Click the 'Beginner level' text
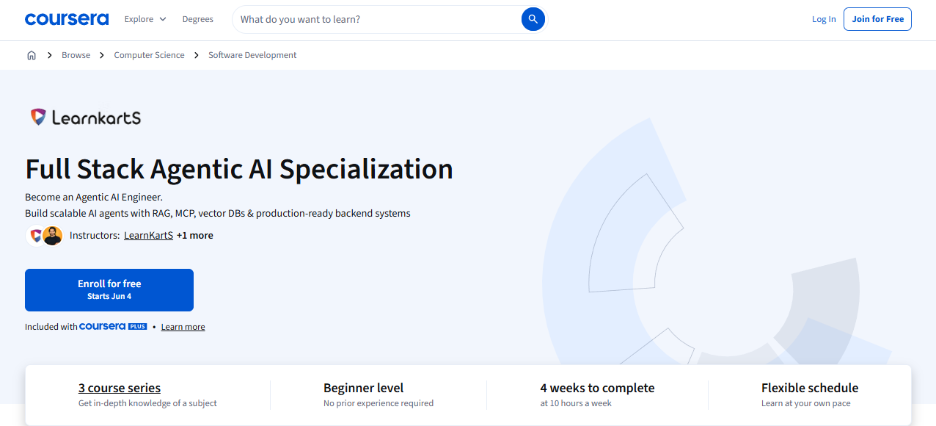936x426 pixels. [x=364, y=388]
